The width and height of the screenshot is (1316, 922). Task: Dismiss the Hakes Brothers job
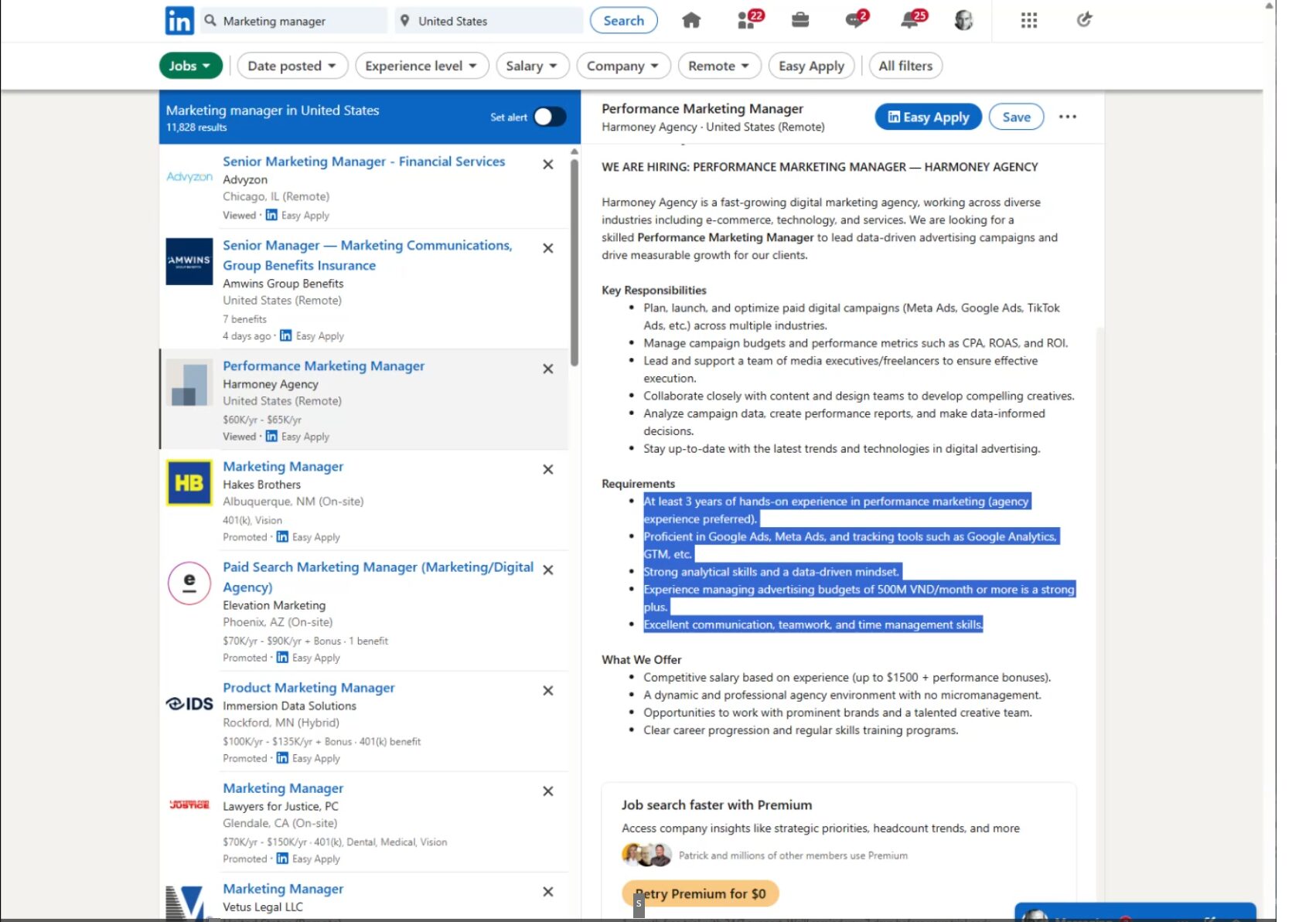pos(548,469)
